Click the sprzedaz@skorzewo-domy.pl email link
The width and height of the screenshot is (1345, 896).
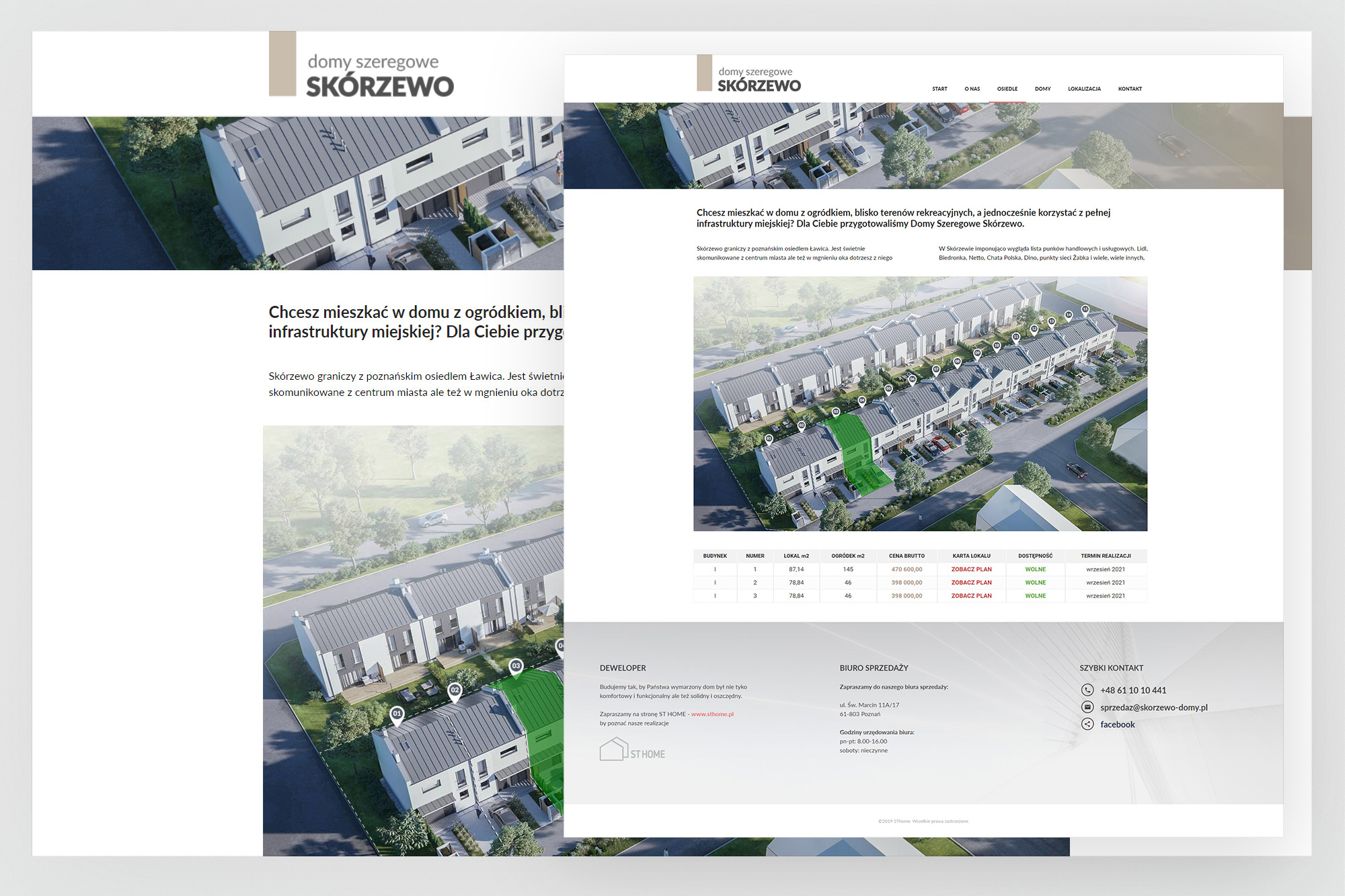click(1153, 707)
